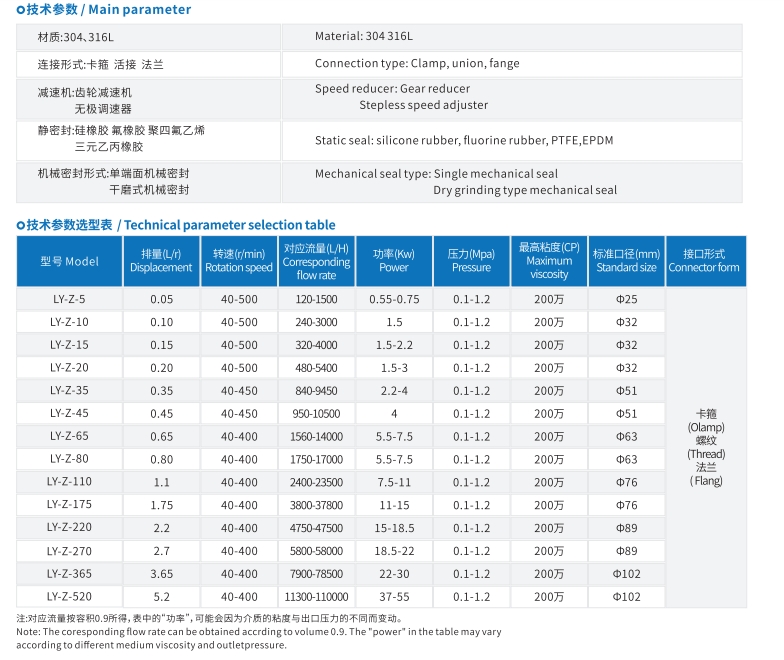Select the 'Material: 304 316L' text
784x660 pixels.
pos(364,36)
